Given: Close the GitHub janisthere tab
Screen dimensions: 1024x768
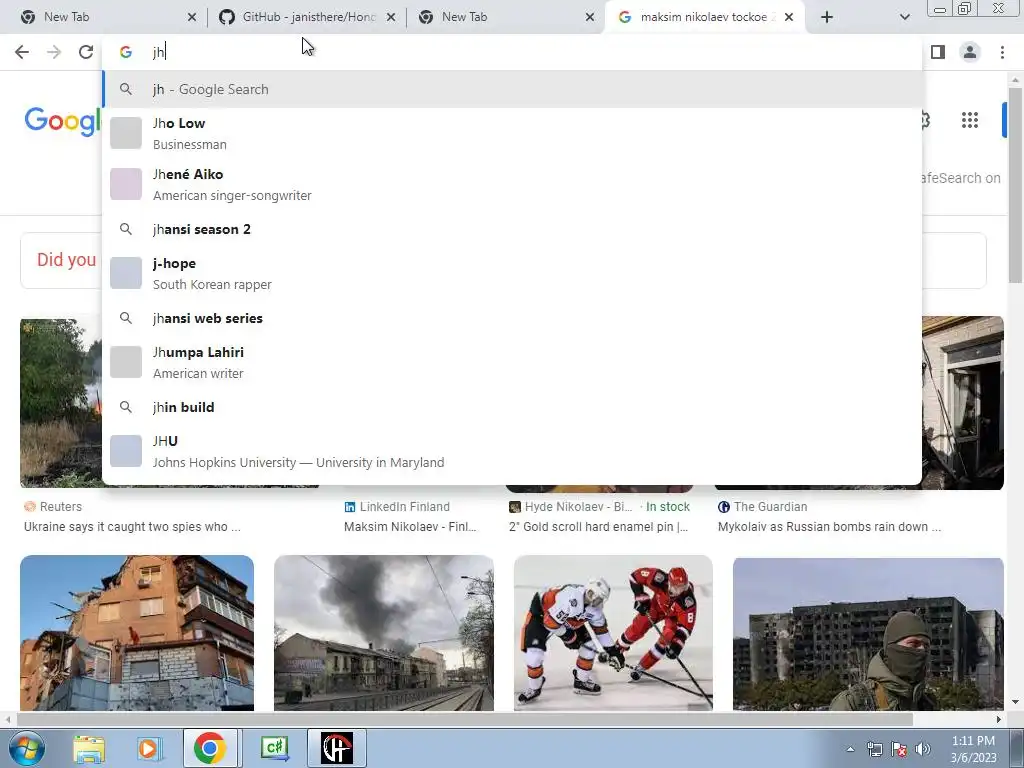Looking at the screenshot, I should [391, 17].
